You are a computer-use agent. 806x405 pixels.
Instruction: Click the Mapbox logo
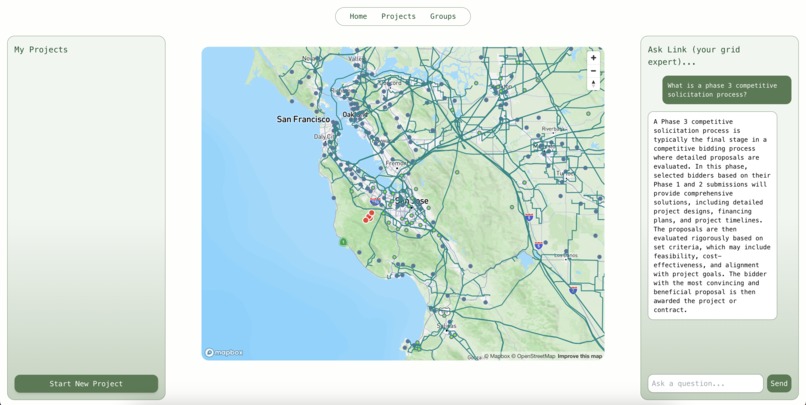(x=224, y=353)
